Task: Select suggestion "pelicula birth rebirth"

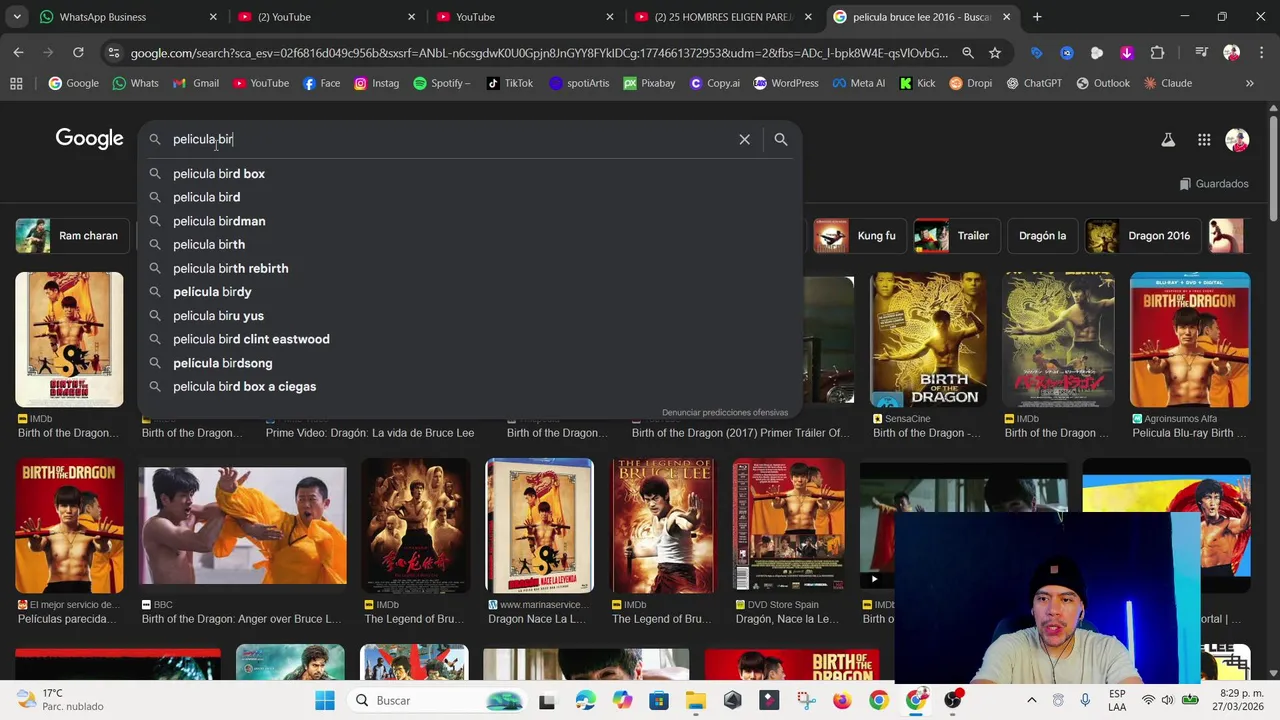Action: point(470,268)
